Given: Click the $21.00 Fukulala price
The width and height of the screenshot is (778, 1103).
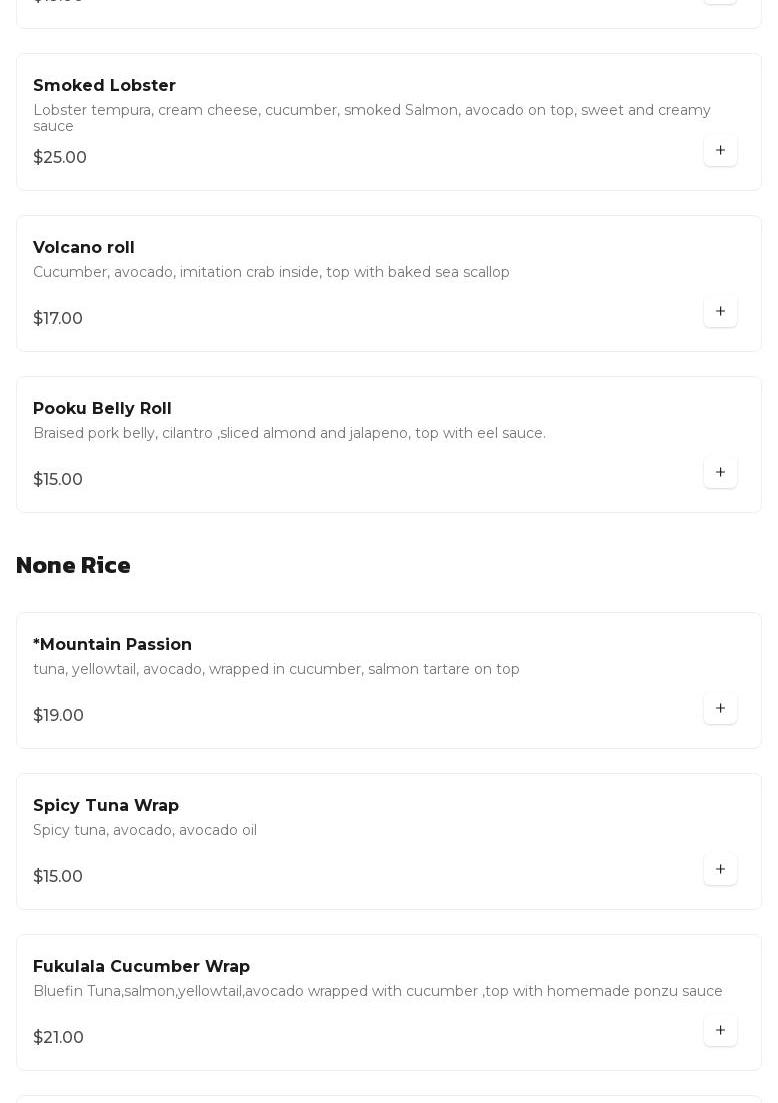Looking at the screenshot, I should [58, 1037].
